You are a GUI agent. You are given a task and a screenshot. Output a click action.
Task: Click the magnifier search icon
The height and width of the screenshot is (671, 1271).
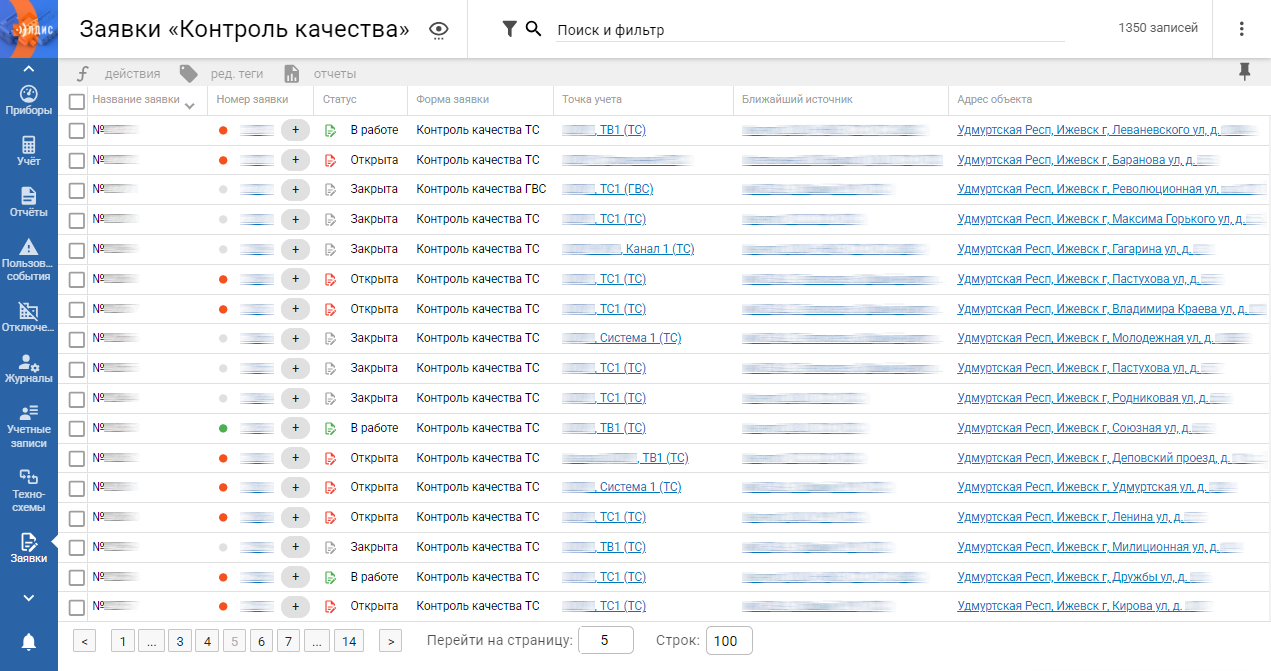(533, 29)
